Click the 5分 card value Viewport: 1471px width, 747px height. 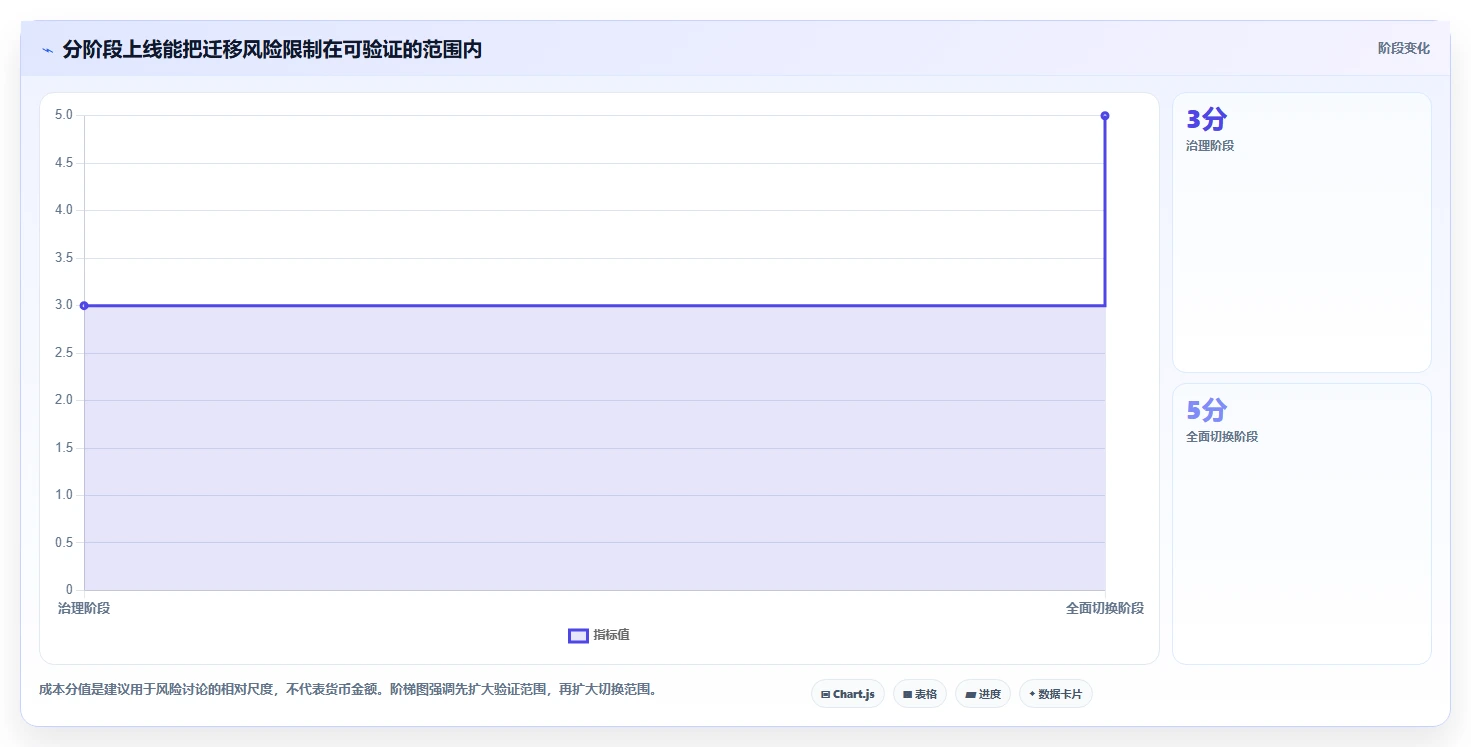click(1206, 410)
